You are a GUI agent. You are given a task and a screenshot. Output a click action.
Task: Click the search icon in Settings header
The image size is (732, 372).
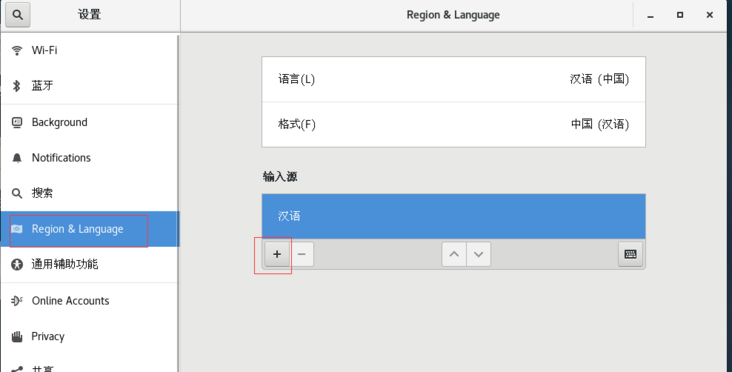18,14
